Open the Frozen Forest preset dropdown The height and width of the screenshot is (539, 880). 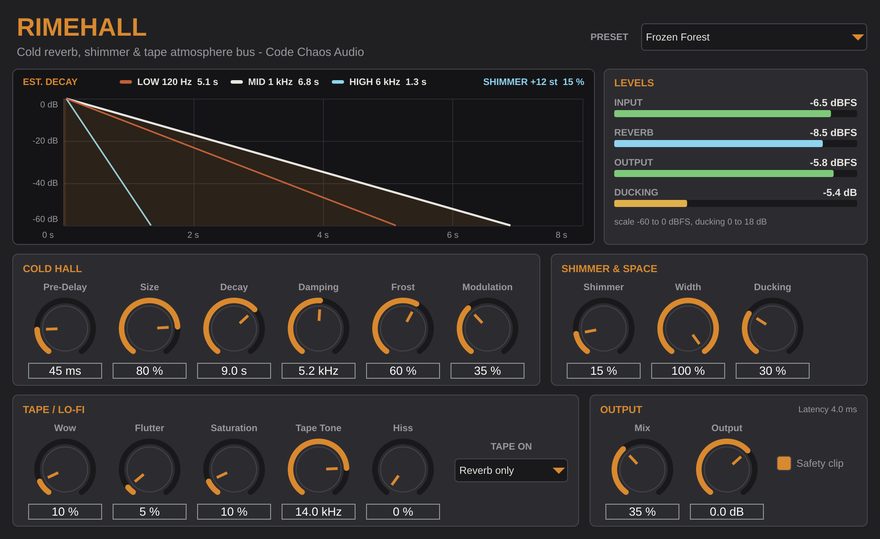(x=753, y=37)
